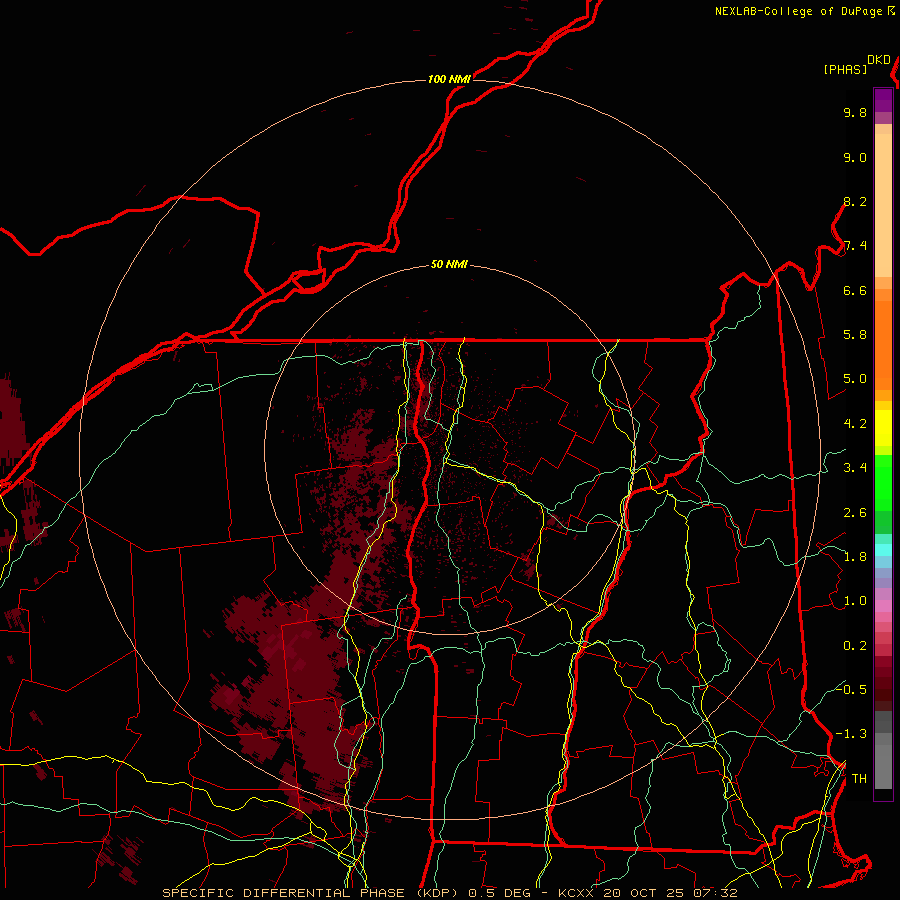The height and width of the screenshot is (900, 900).
Task: Click the 2.6 value on the color scale
Action: coord(855,513)
